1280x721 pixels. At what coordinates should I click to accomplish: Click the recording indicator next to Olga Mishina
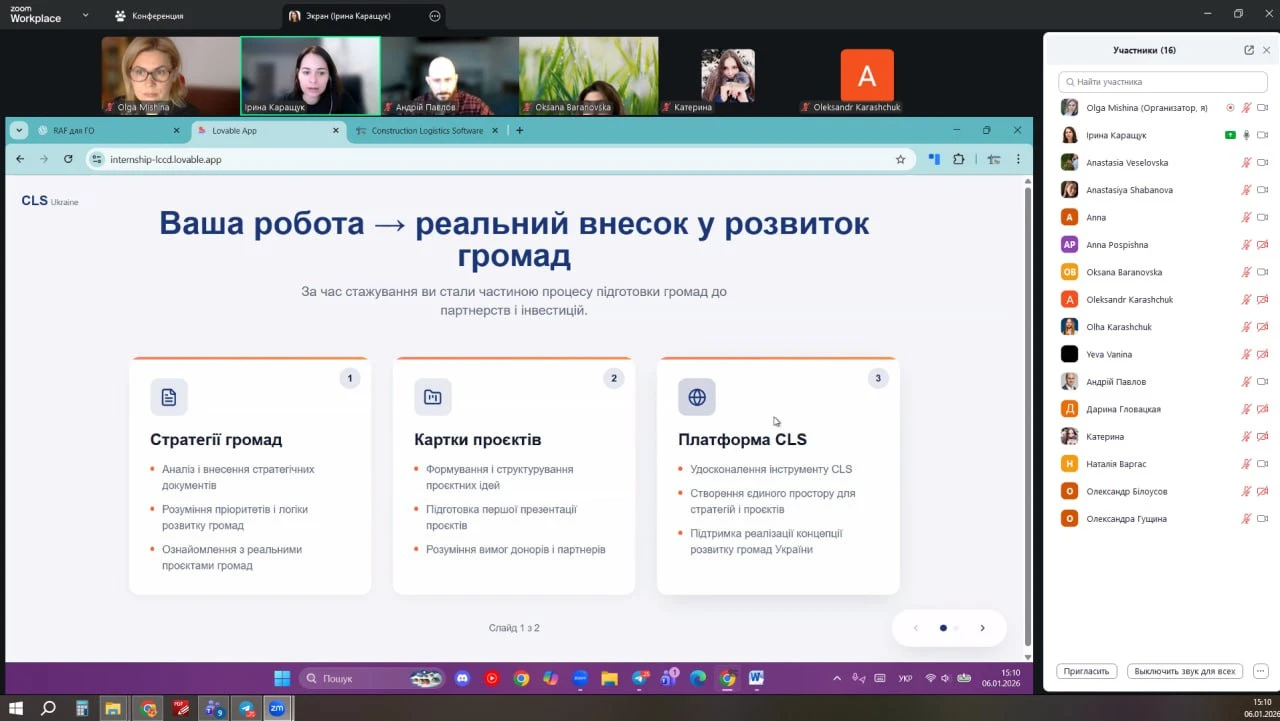tap(1230, 108)
